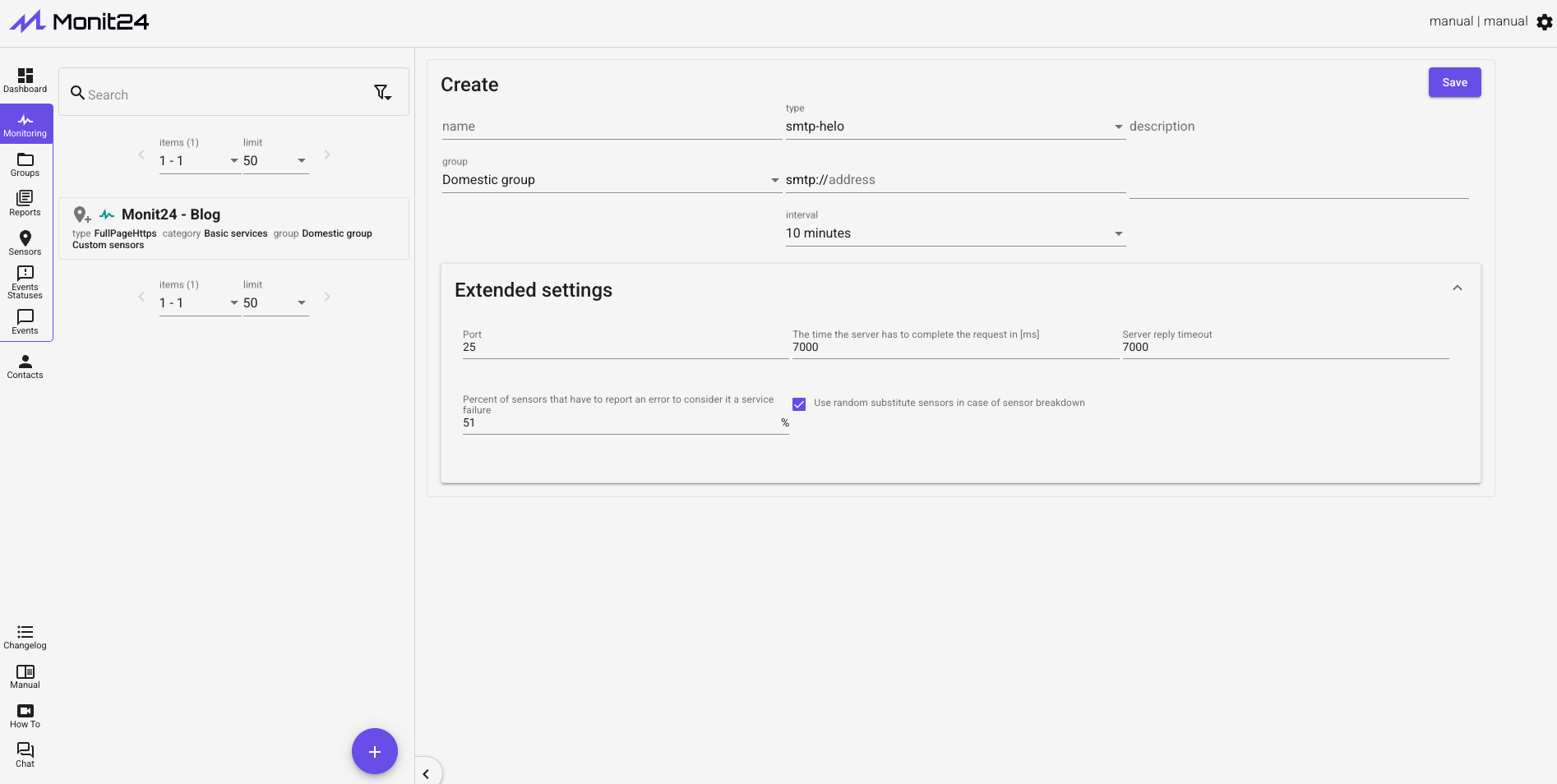Uncheck random substitute sensors checkbox

click(799, 404)
